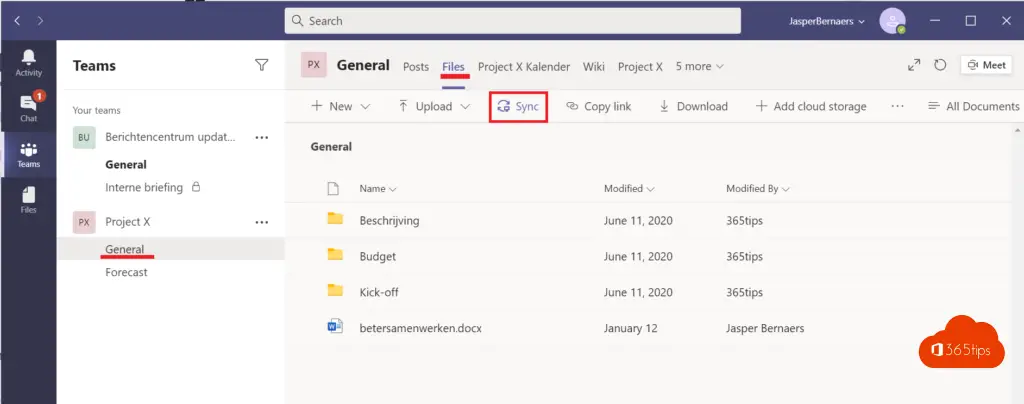Image resolution: width=1024 pixels, height=404 pixels.
Task: Open the Budget folder
Action: point(377,256)
